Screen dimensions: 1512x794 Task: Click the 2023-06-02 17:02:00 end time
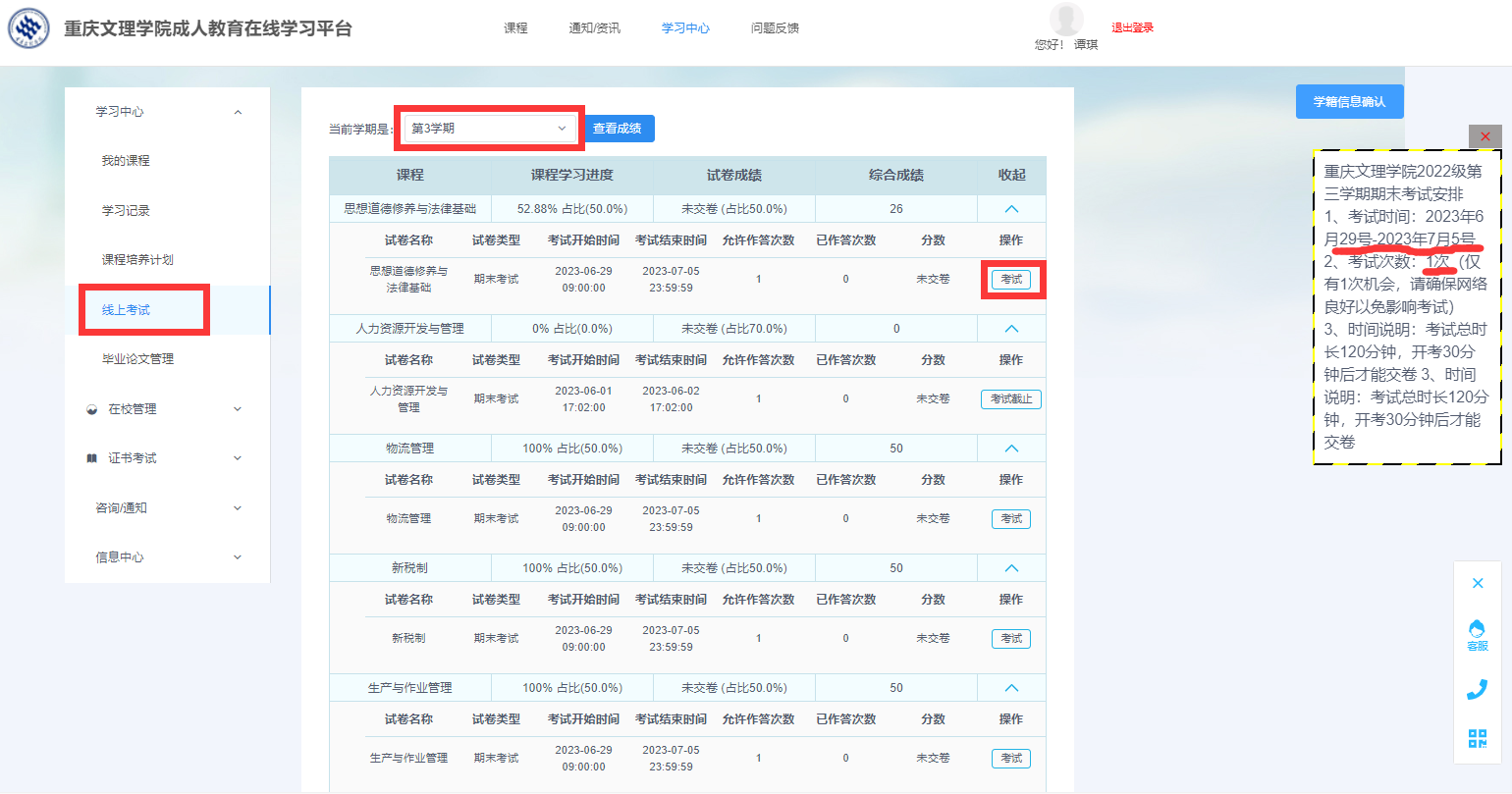(671, 399)
